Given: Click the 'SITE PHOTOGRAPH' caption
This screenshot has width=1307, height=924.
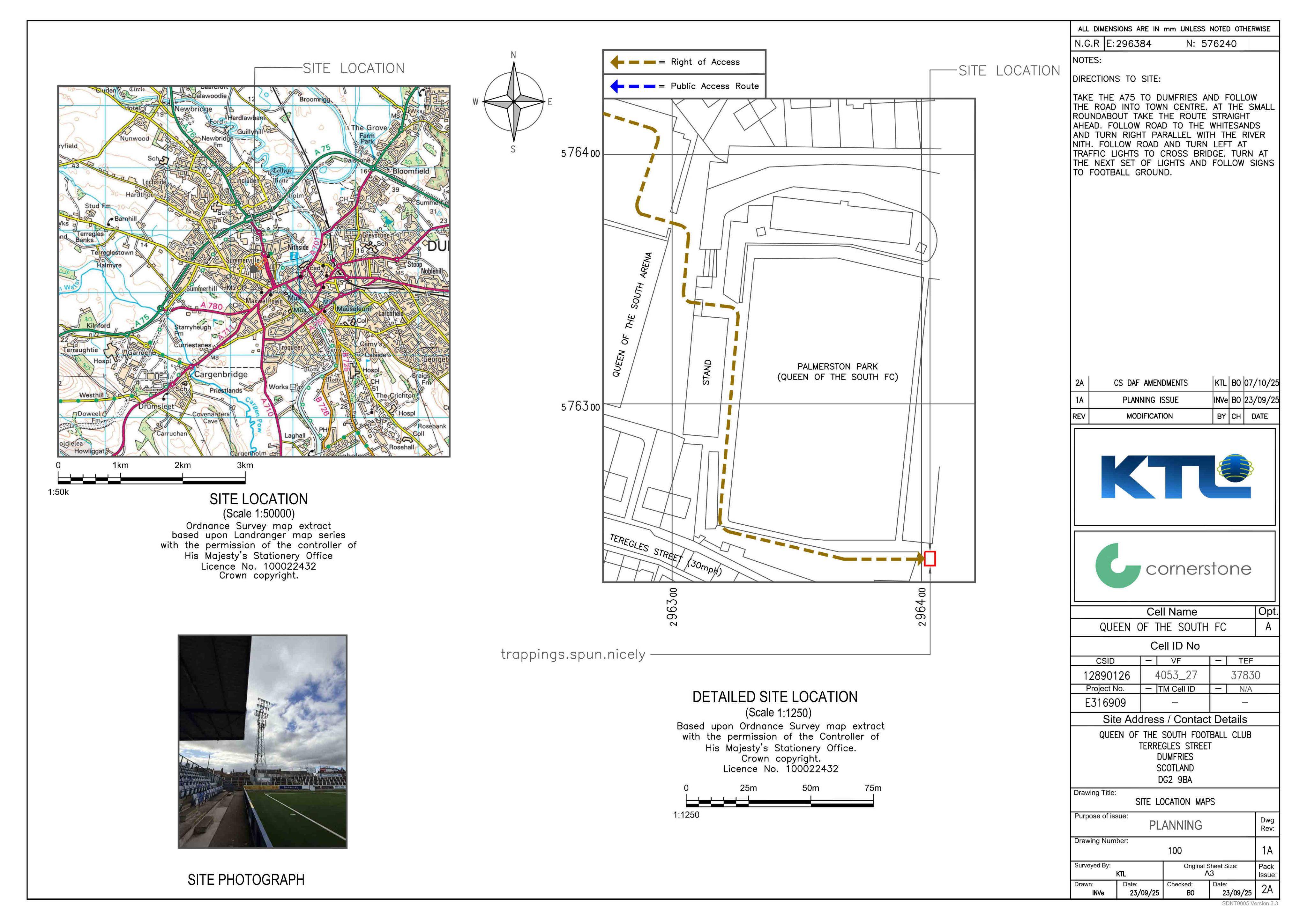Looking at the screenshot, I should 246,880.
